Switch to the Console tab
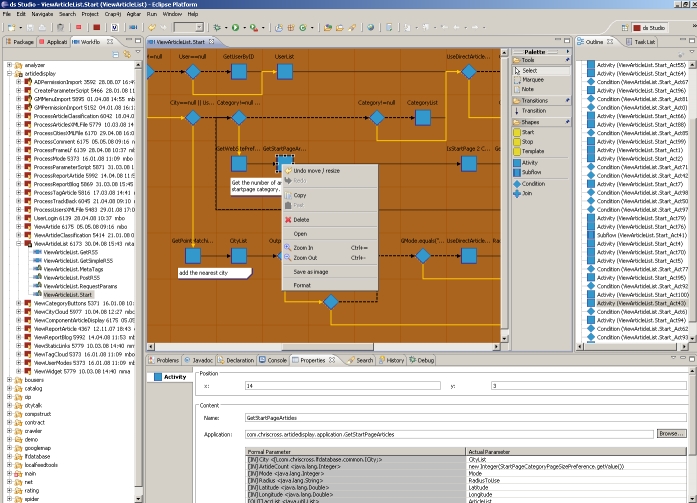The height and width of the screenshot is (503, 697). [275, 360]
